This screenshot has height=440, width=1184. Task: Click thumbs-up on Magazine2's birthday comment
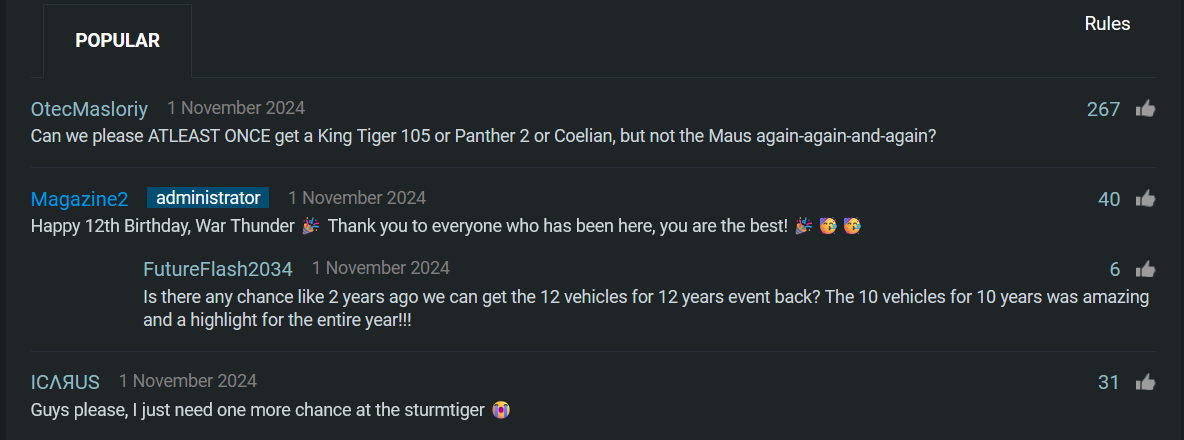1145,199
